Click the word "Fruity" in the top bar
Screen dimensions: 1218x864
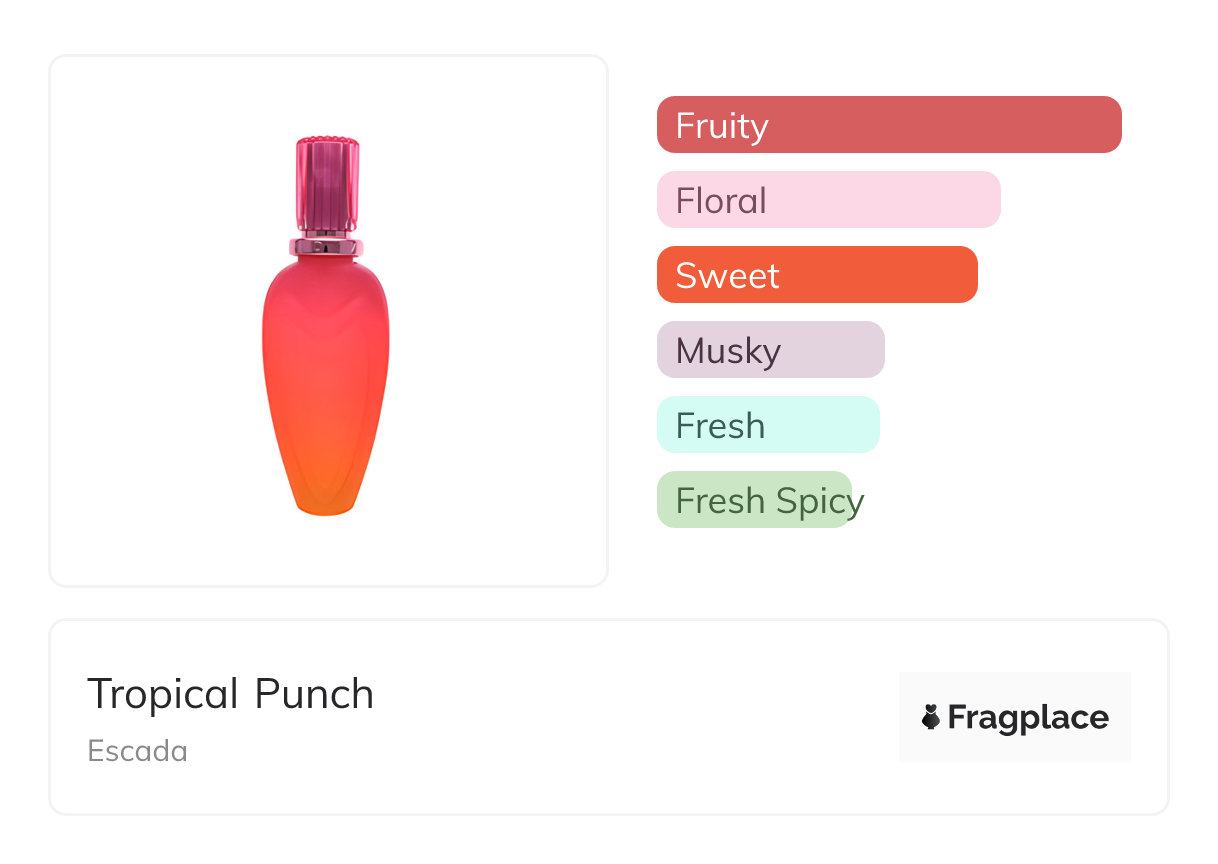pyautogui.click(x=722, y=126)
